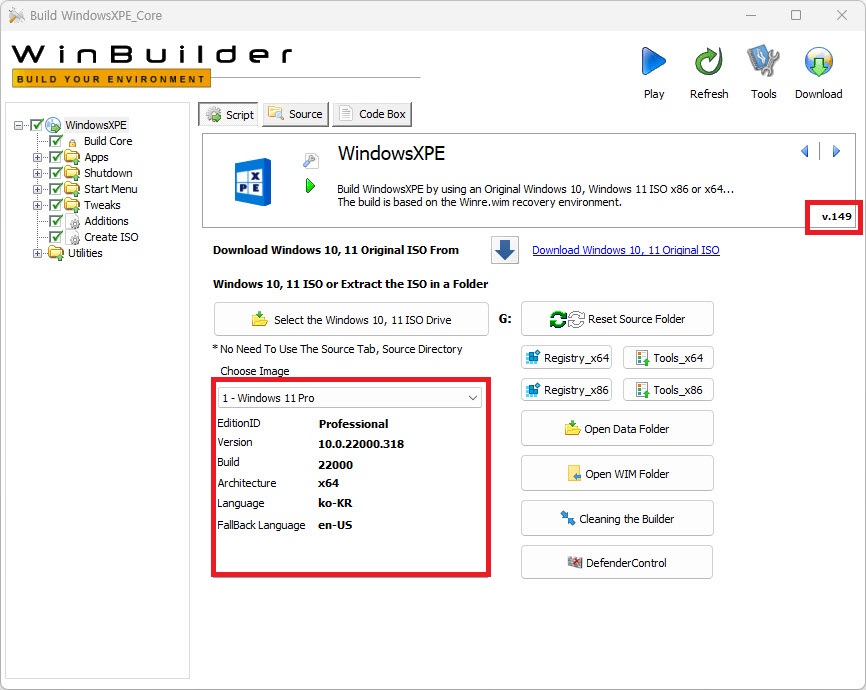The height and width of the screenshot is (690, 866).
Task: Toggle the Shutdown checkbox
Action: 56,173
